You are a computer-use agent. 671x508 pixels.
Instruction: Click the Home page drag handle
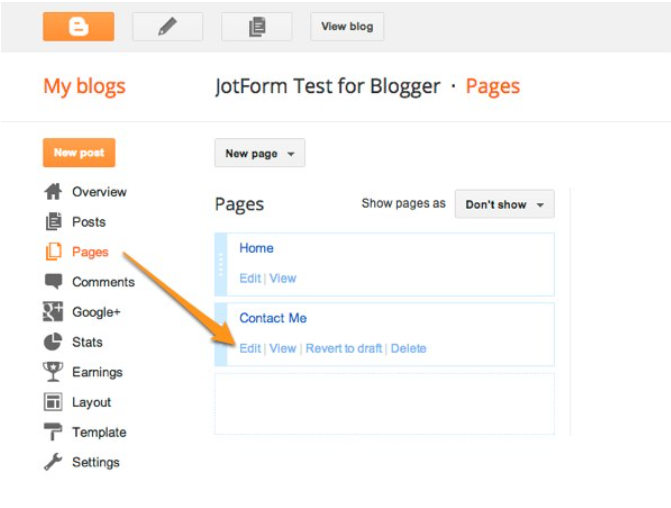tap(221, 264)
